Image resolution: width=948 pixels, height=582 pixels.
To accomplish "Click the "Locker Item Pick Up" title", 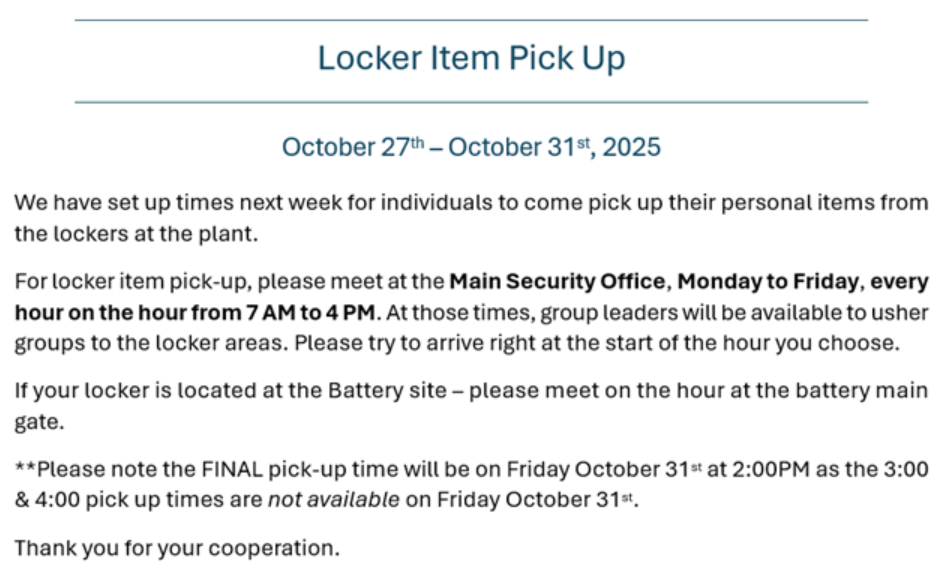I will [x=471, y=58].
